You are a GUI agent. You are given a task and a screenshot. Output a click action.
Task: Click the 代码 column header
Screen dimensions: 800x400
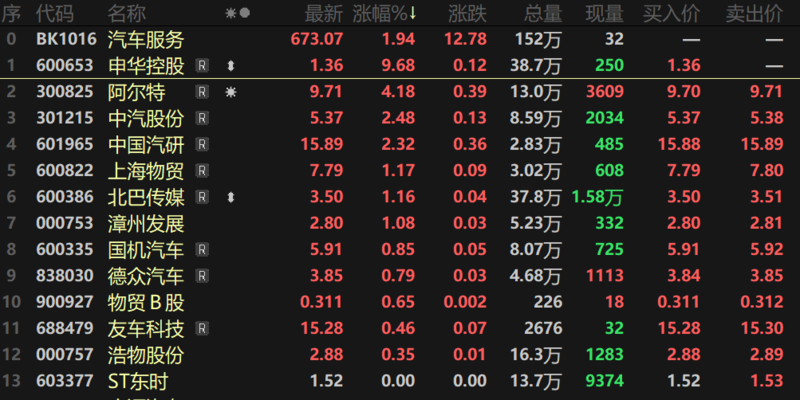(x=55, y=14)
